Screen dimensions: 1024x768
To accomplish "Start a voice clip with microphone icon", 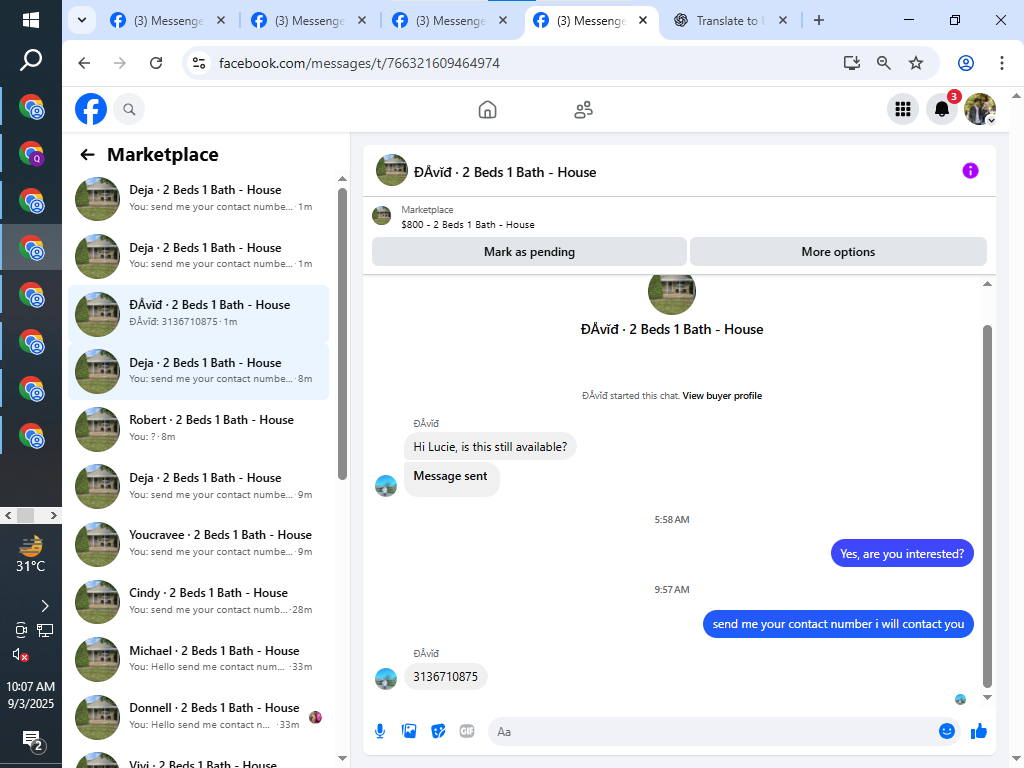I will (x=380, y=731).
